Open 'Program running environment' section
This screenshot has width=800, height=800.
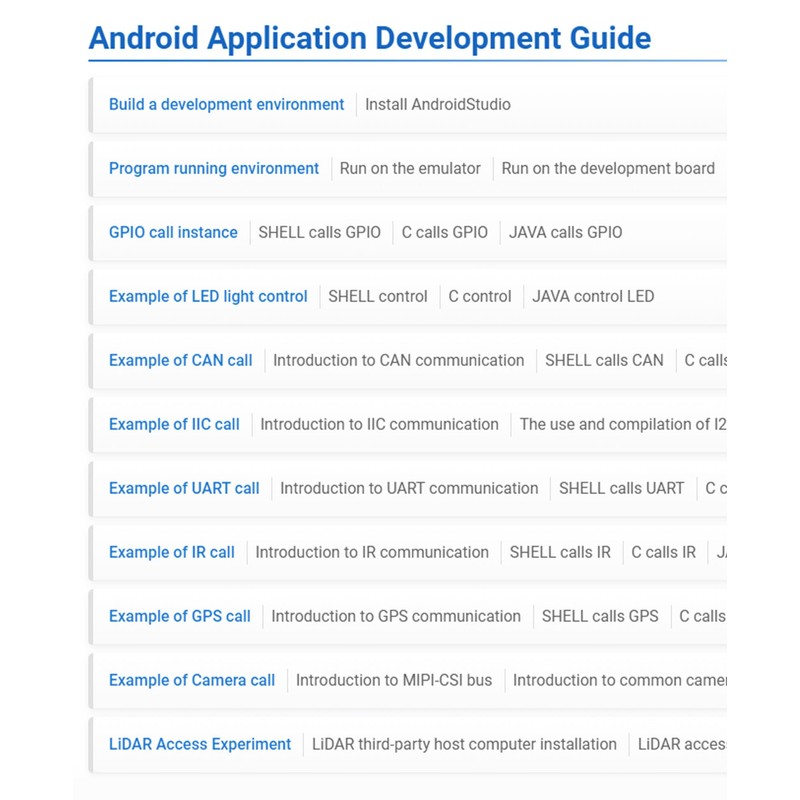214,168
